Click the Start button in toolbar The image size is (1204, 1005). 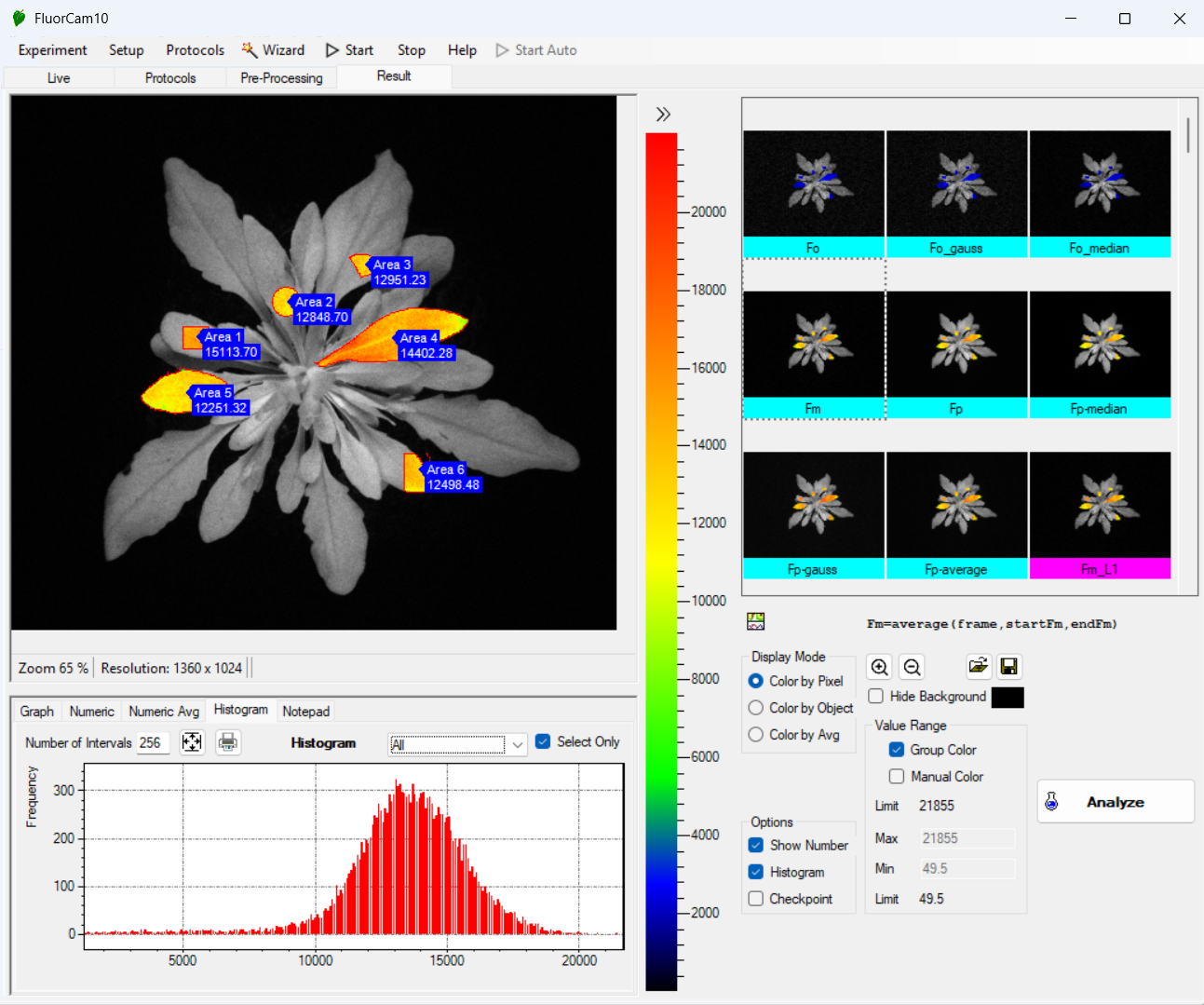click(x=349, y=50)
